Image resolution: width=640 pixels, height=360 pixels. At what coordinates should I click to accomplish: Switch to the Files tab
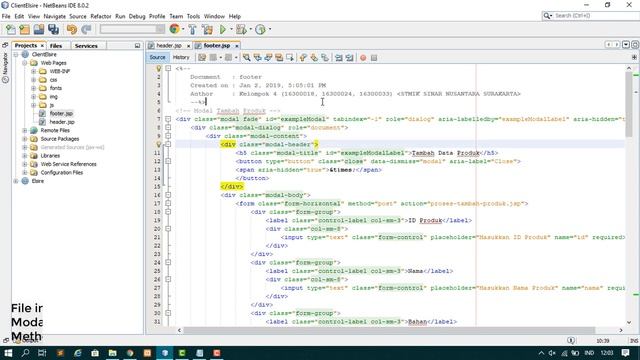click(x=56, y=46)
